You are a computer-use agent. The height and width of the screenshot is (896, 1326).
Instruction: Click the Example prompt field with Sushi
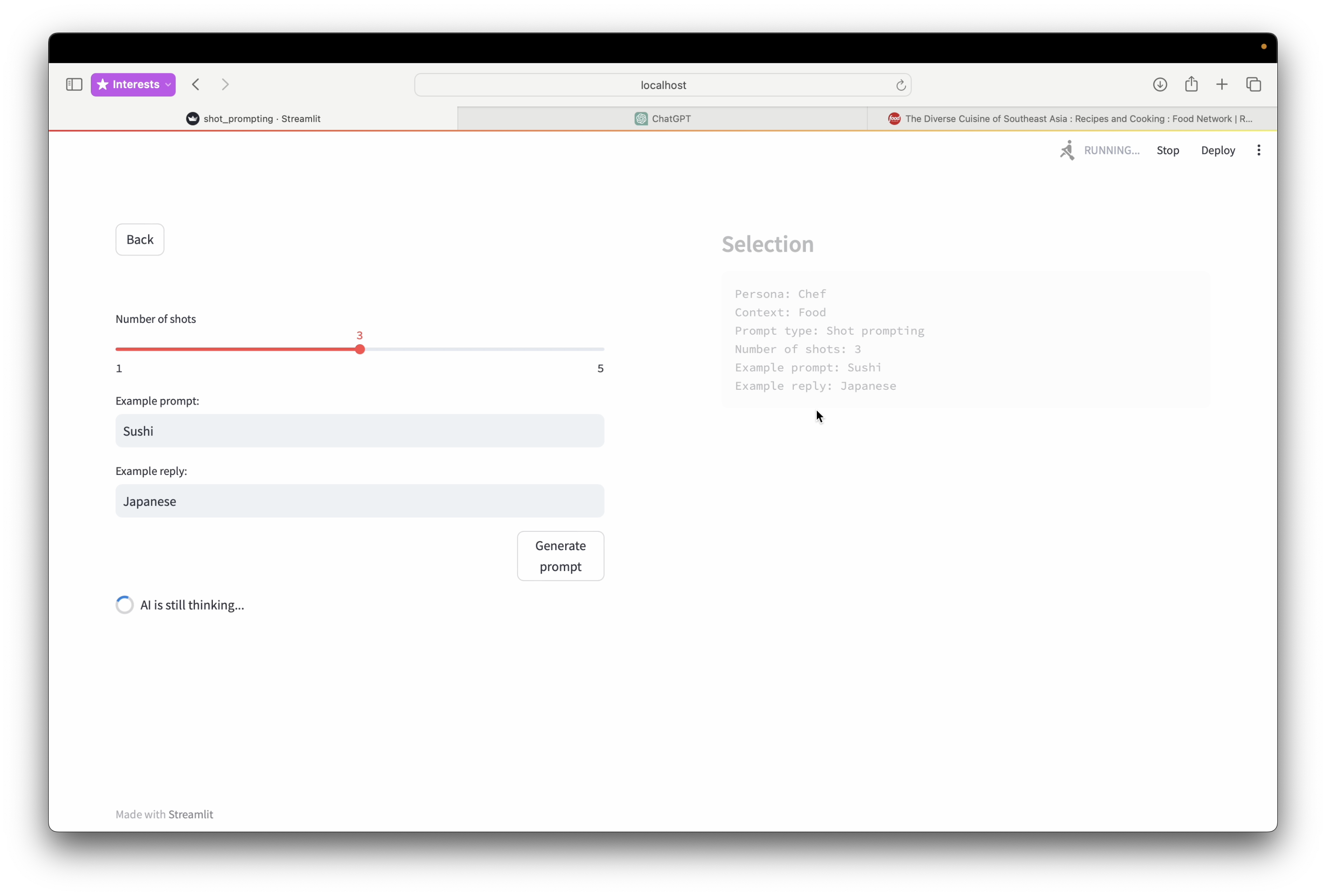[359, 431]
